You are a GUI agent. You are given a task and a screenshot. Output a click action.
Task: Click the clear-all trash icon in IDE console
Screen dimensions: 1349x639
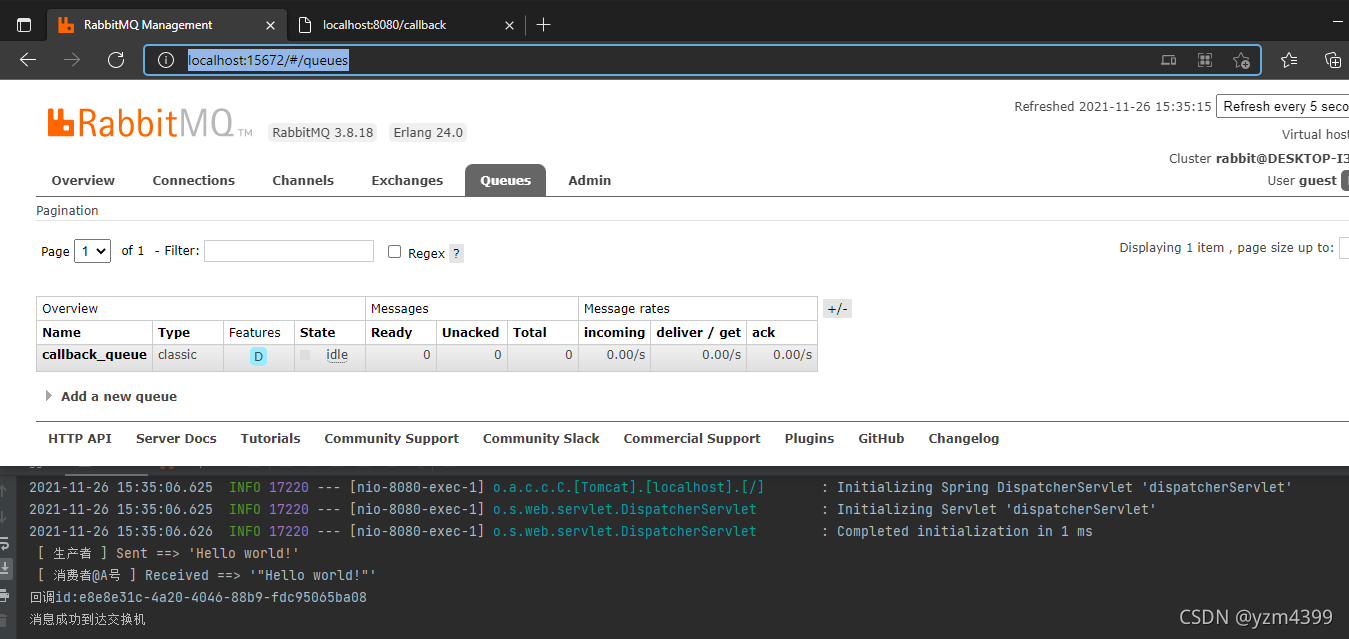click(5, 621)
